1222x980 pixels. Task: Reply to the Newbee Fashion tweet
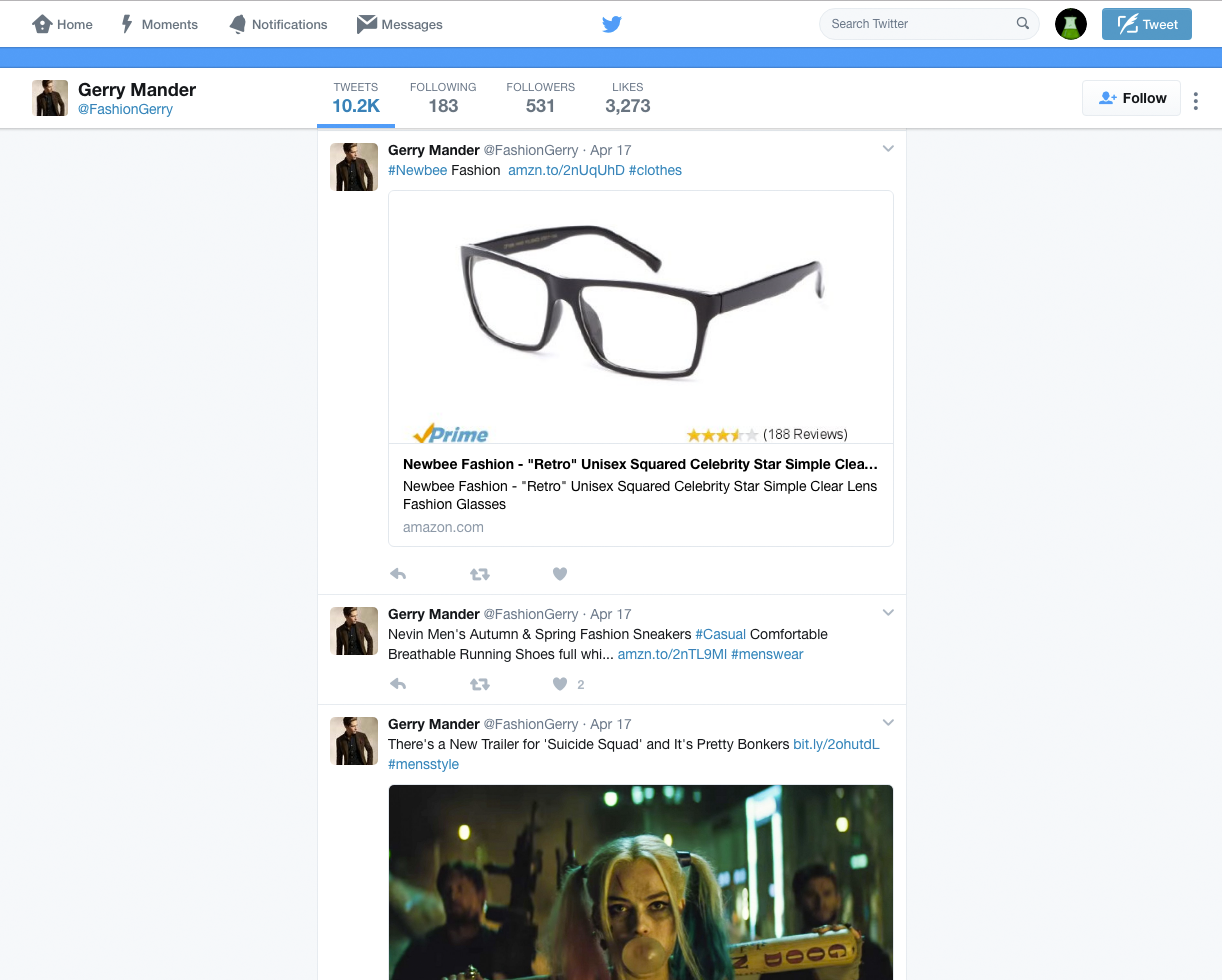pyautogui.click(x=398, y=574)
